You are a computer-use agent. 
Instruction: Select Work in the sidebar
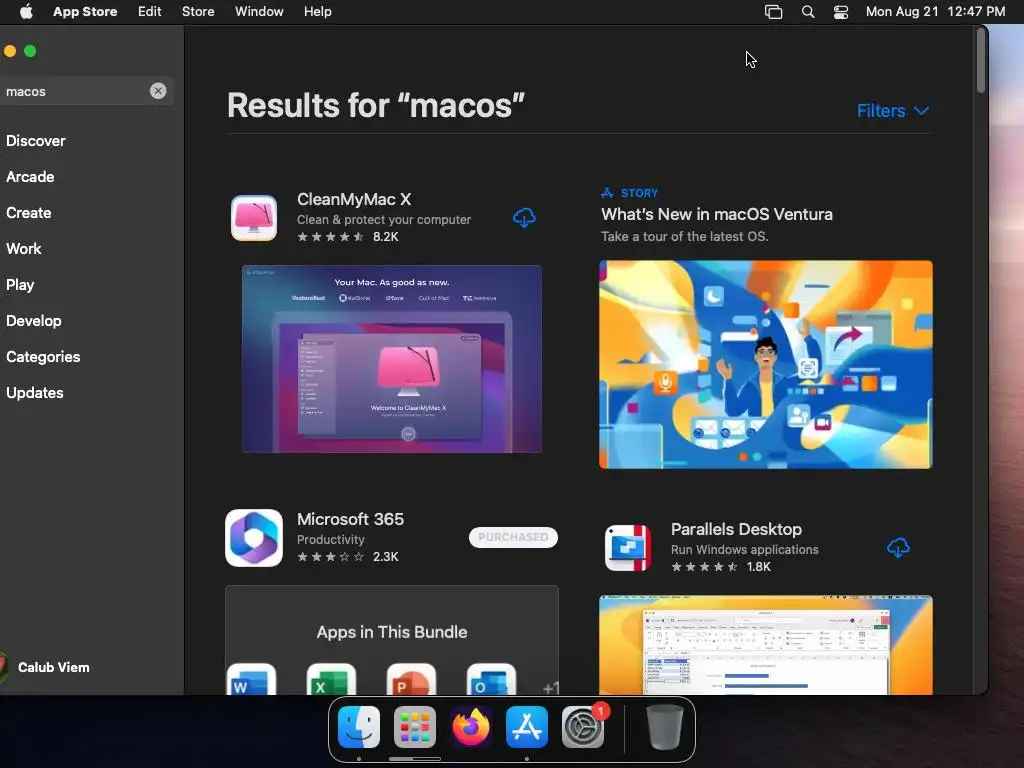tap(24, 249)
